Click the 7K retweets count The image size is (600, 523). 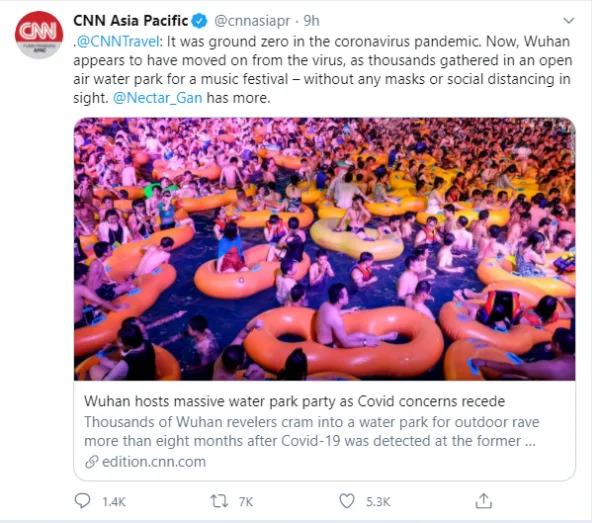[x=246, y=502]
